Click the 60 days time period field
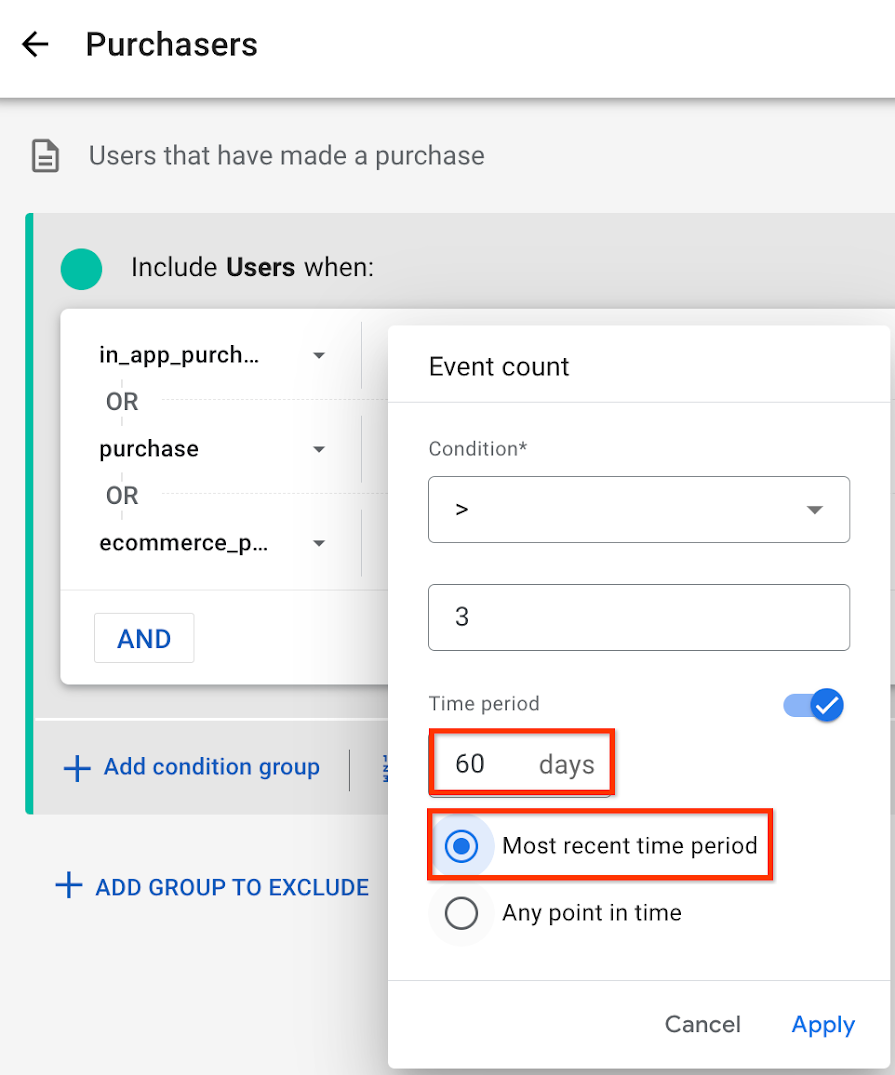The image size is (895, 1075). pos(521,764)
